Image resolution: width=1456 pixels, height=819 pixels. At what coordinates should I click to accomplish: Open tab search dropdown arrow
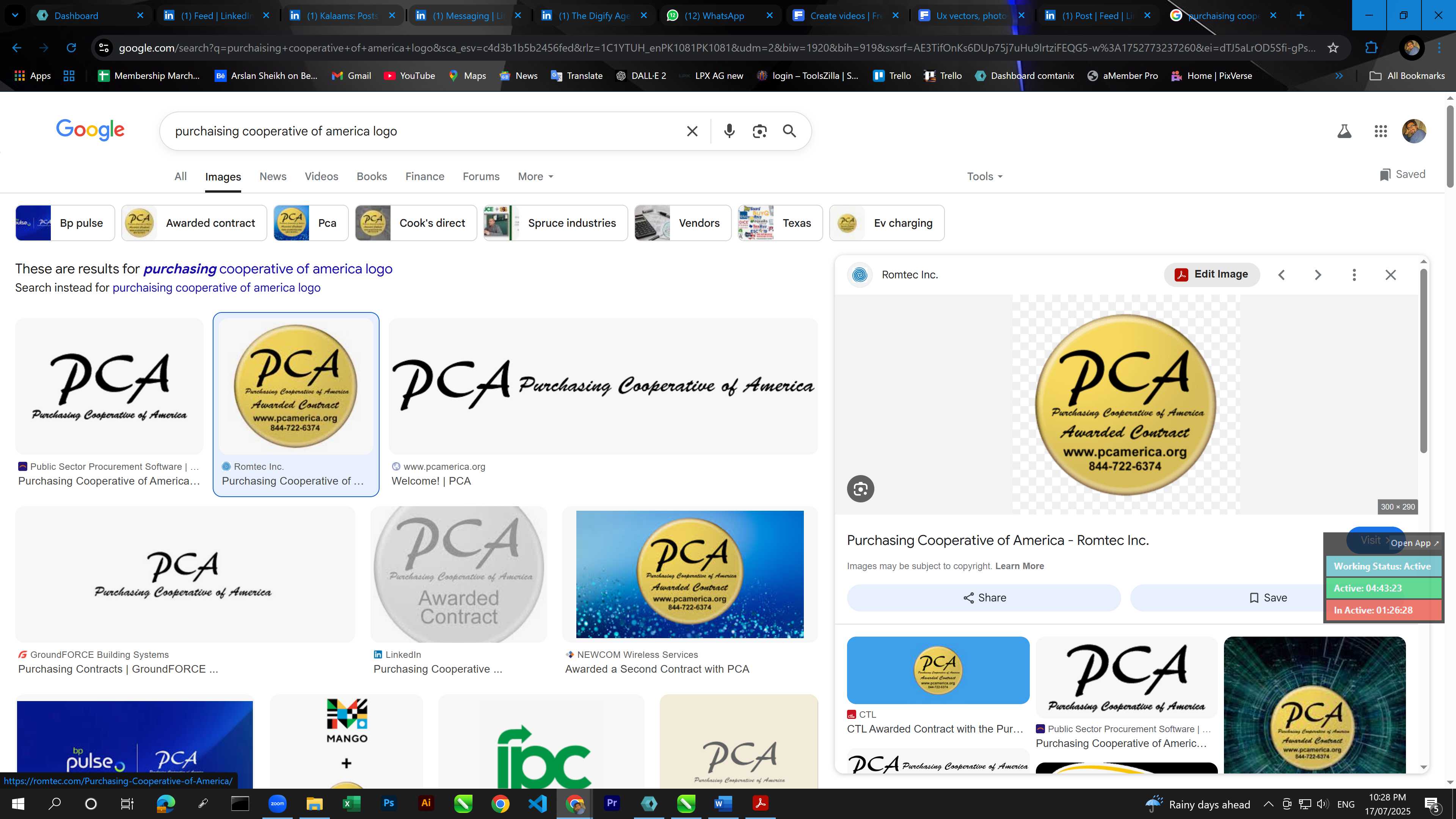click(x=15, y=16)
